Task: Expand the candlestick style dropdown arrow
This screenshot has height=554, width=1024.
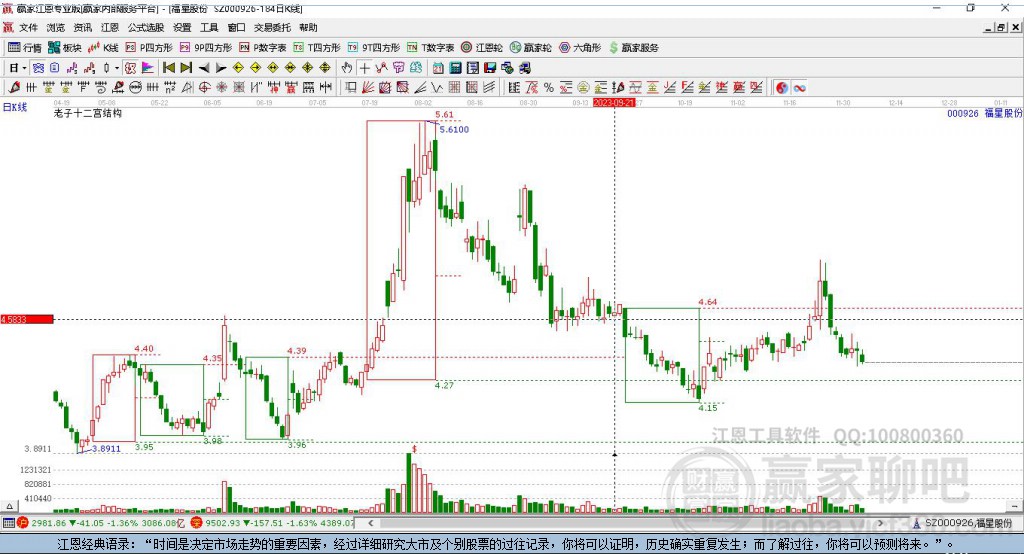Action: pos(117,68)
